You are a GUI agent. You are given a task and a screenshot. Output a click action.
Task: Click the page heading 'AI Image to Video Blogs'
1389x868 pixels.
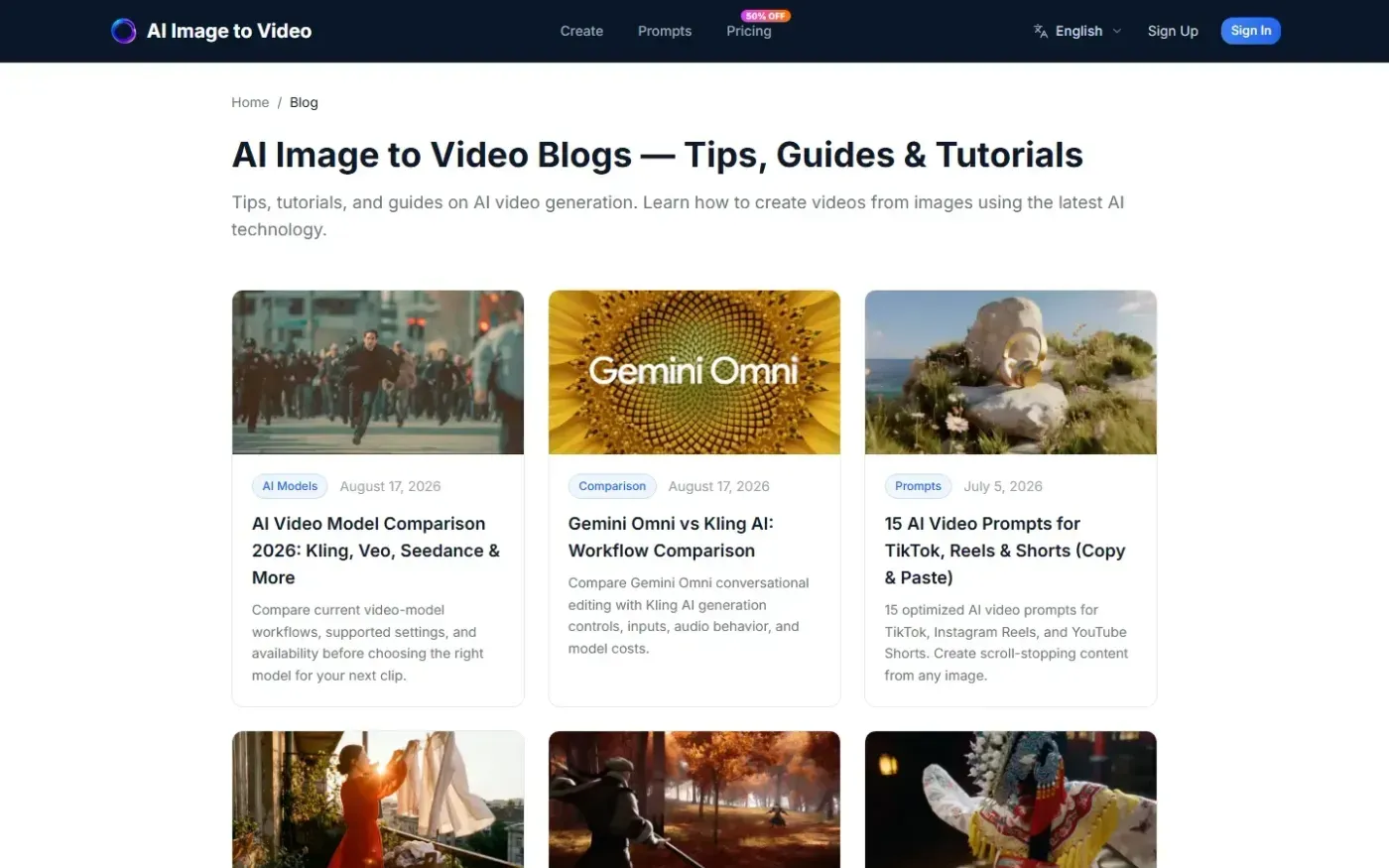(x=657, y=155)
